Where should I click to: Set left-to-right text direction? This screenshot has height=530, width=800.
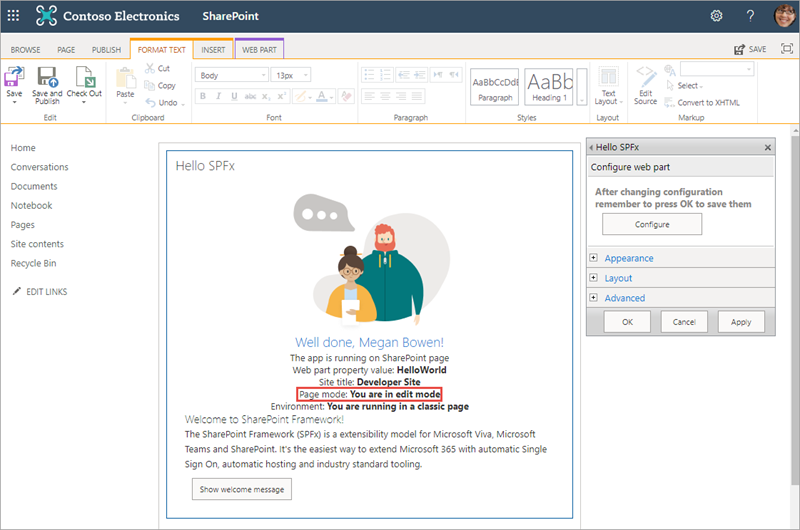[438, 75]
